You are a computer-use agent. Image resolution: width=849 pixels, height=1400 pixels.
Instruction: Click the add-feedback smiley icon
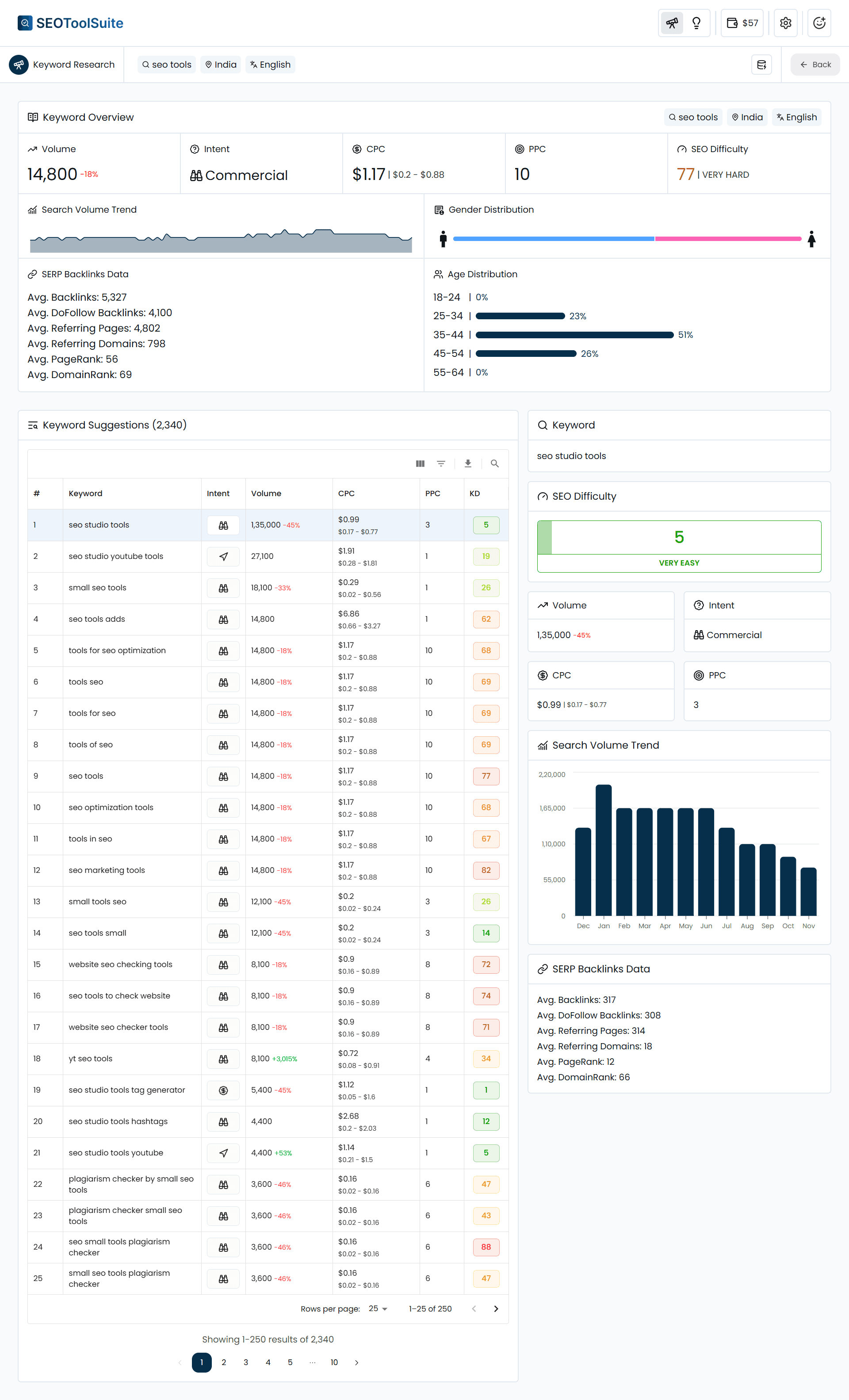pyautogui.click(x=819, y=23)
